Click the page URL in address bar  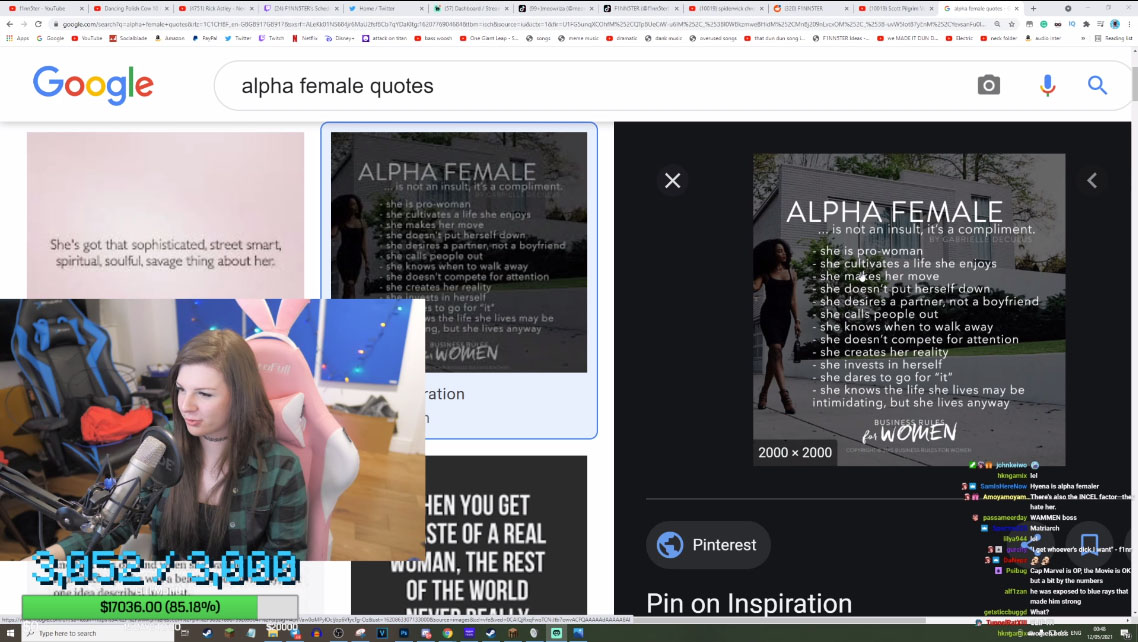click(x=523, y=24)
